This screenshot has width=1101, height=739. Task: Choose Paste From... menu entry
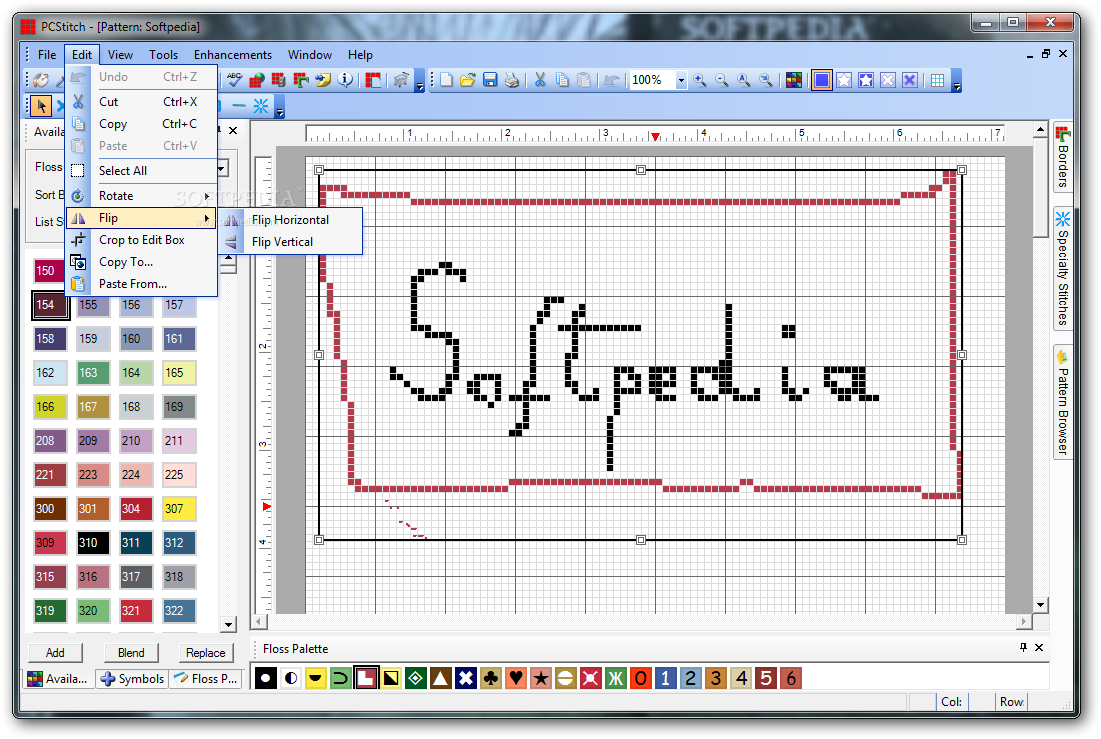[x=140, y=284]
